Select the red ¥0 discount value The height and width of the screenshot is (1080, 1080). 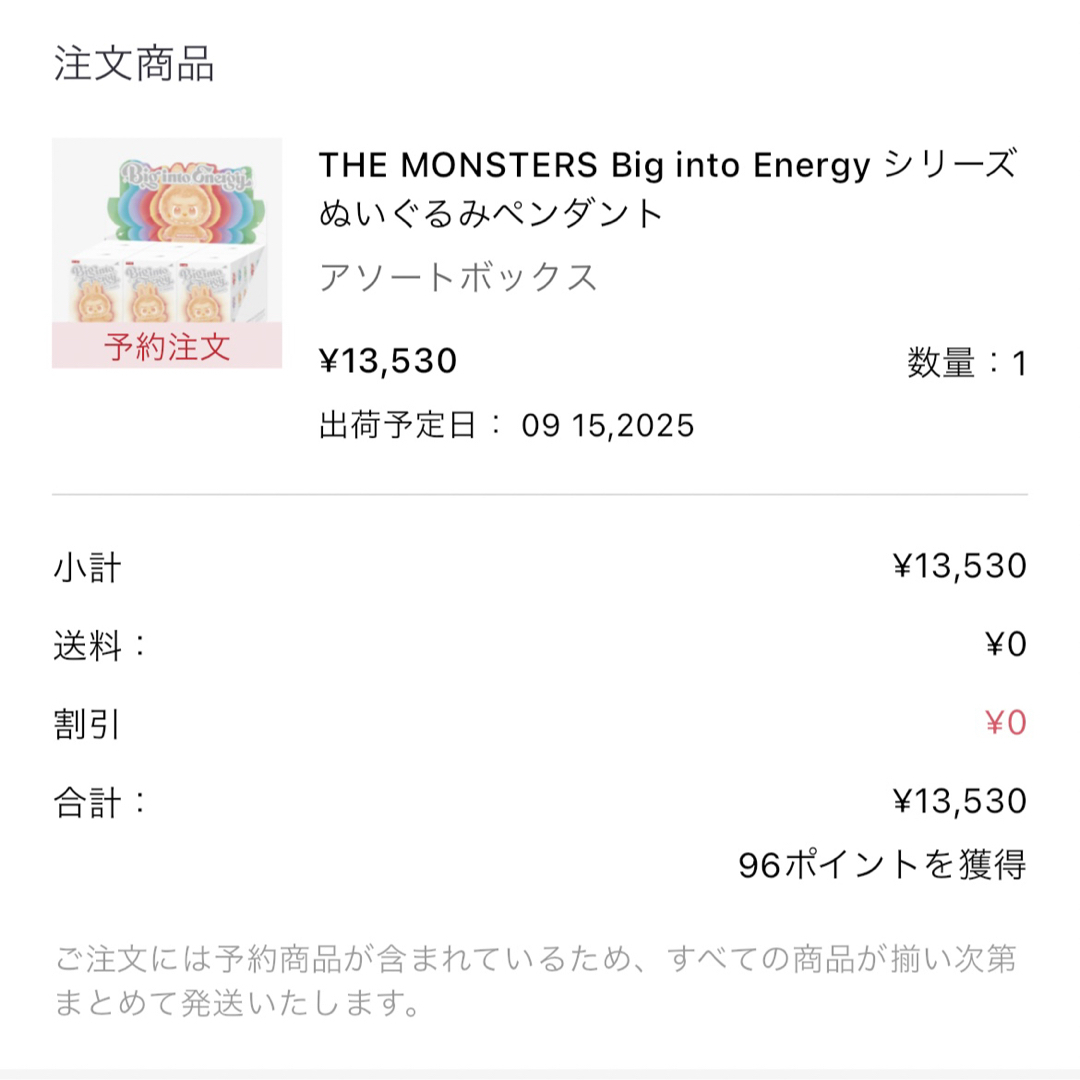pos(1006,723)
